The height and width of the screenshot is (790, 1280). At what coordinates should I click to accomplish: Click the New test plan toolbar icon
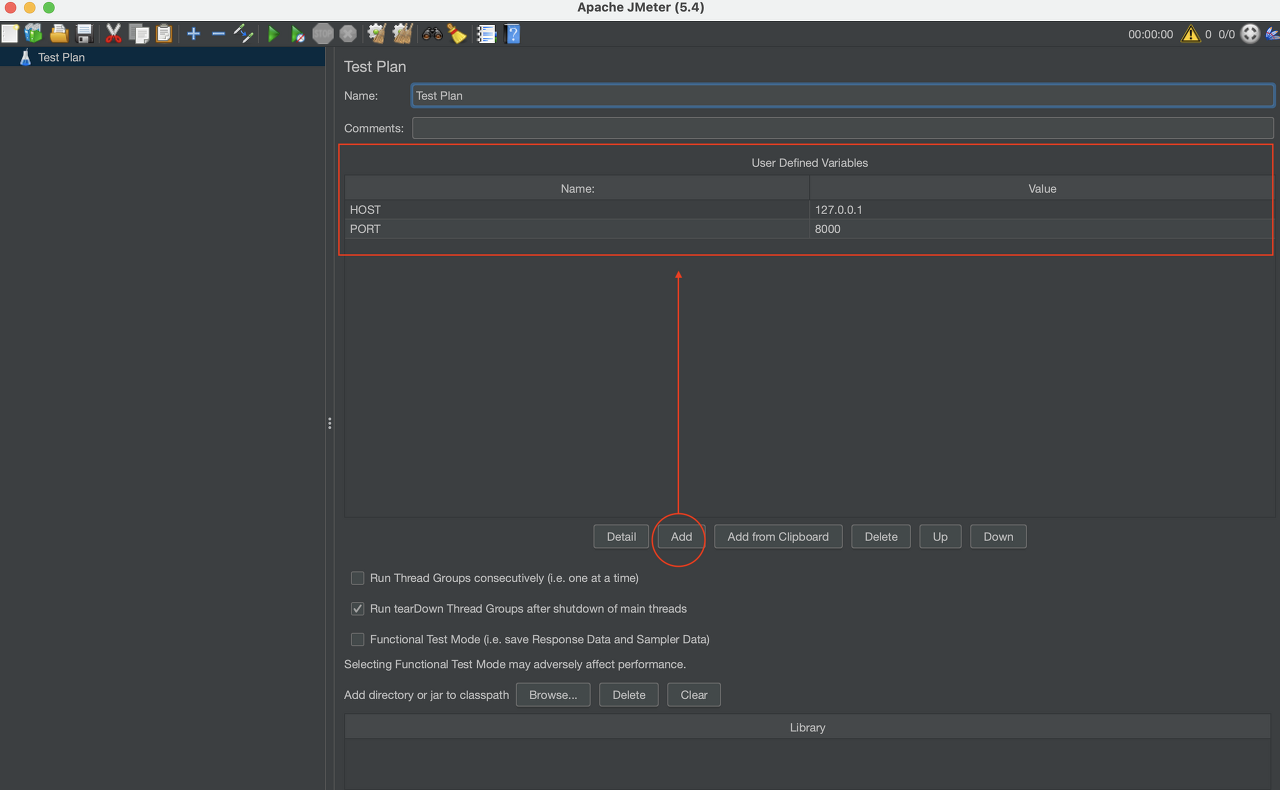pos(10,34)
